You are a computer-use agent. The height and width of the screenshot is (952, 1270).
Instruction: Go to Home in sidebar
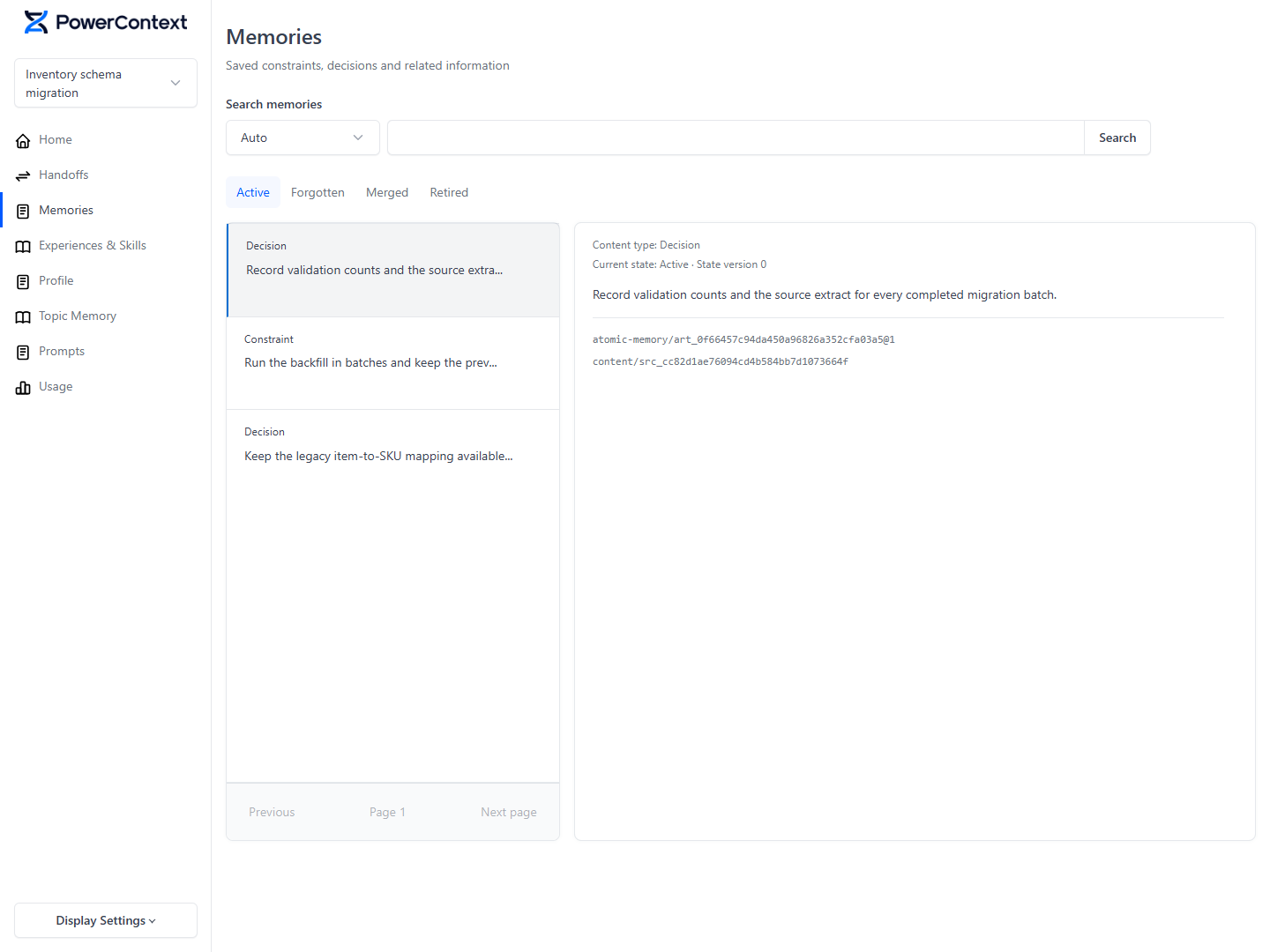pos(106,139)
